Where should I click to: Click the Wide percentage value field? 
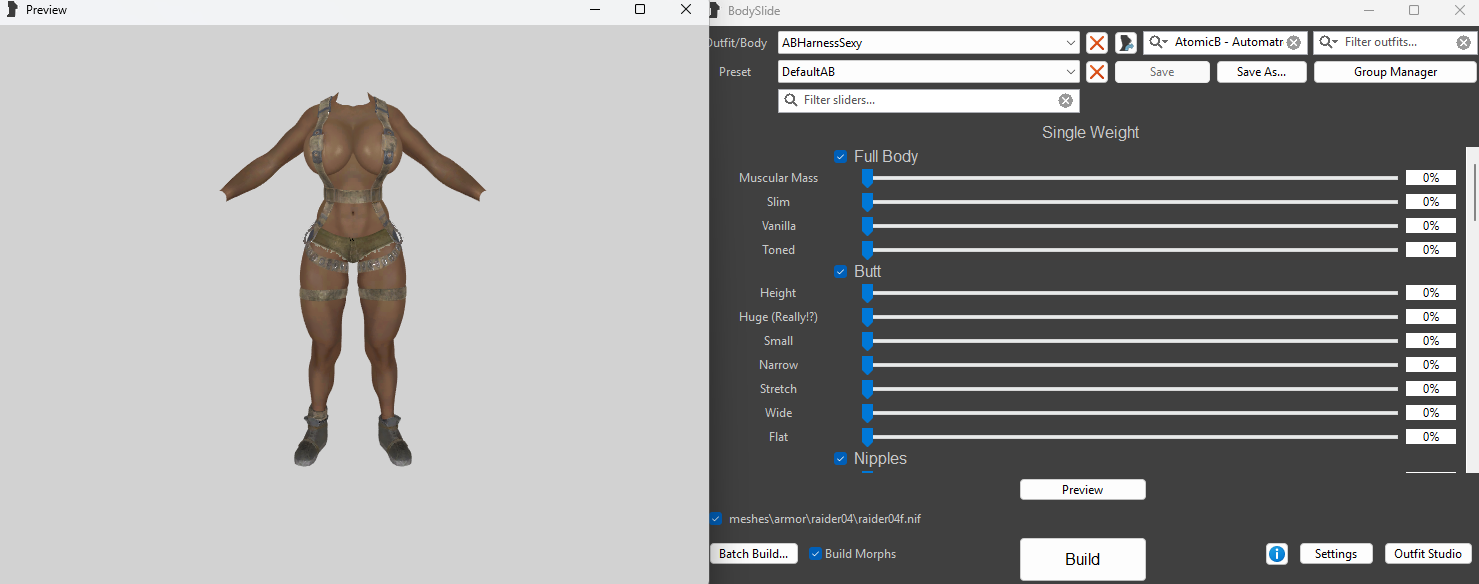tap(1431, 413)
